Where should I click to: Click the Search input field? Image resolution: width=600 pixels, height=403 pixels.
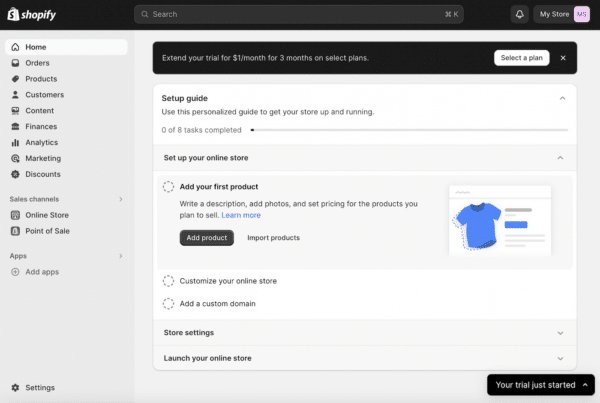299,14
